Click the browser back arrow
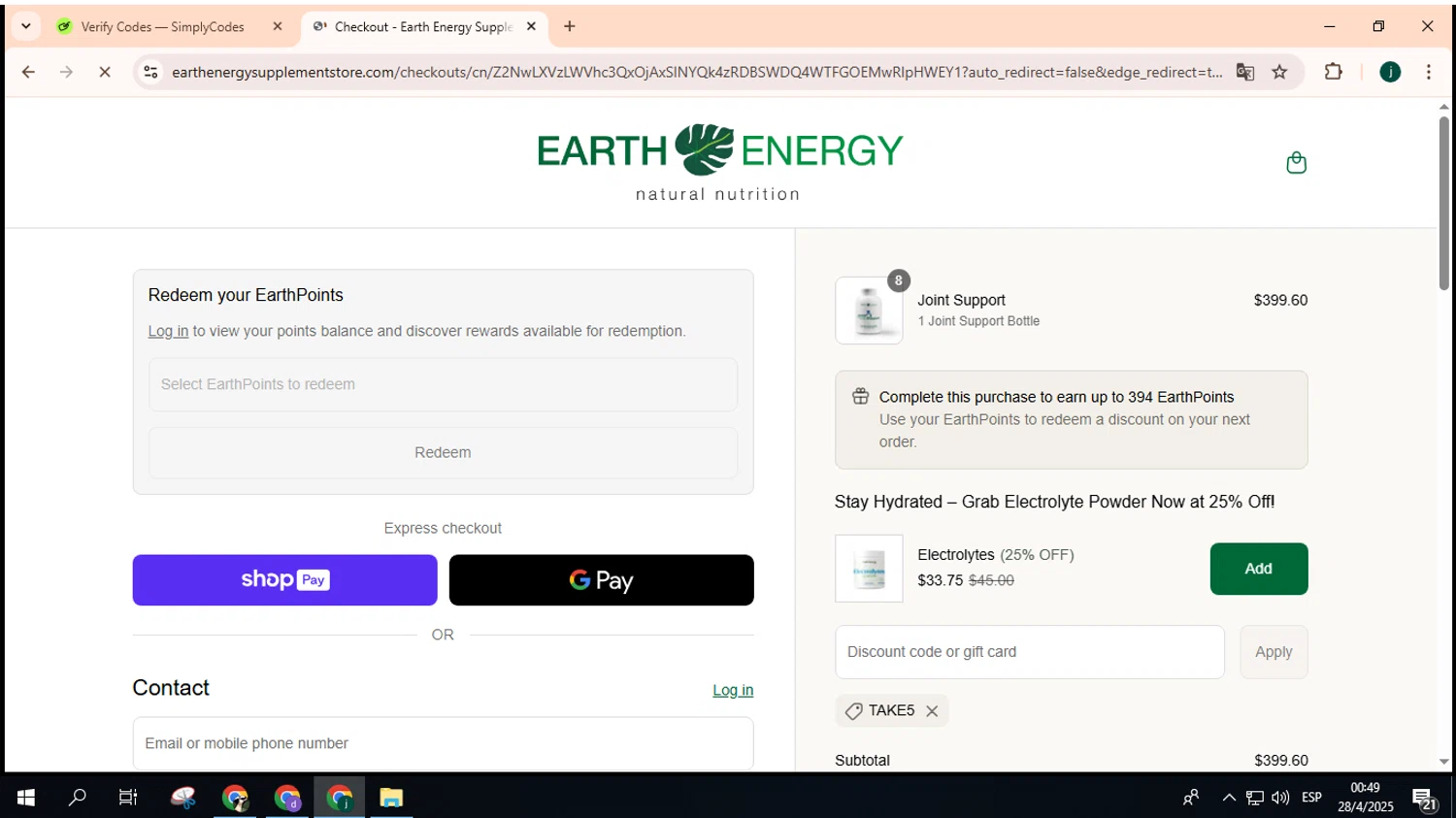1456x818 pixels. tap(28, 72)
